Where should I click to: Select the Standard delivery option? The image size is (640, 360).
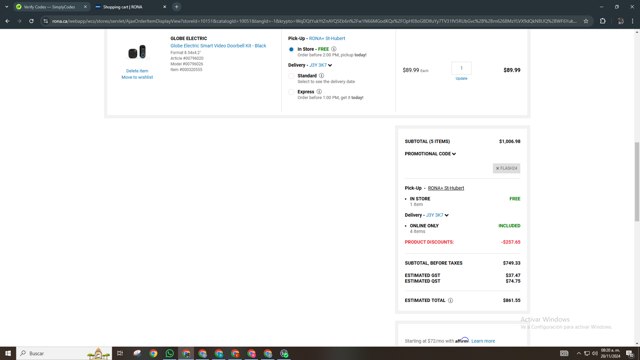point(291,76)
